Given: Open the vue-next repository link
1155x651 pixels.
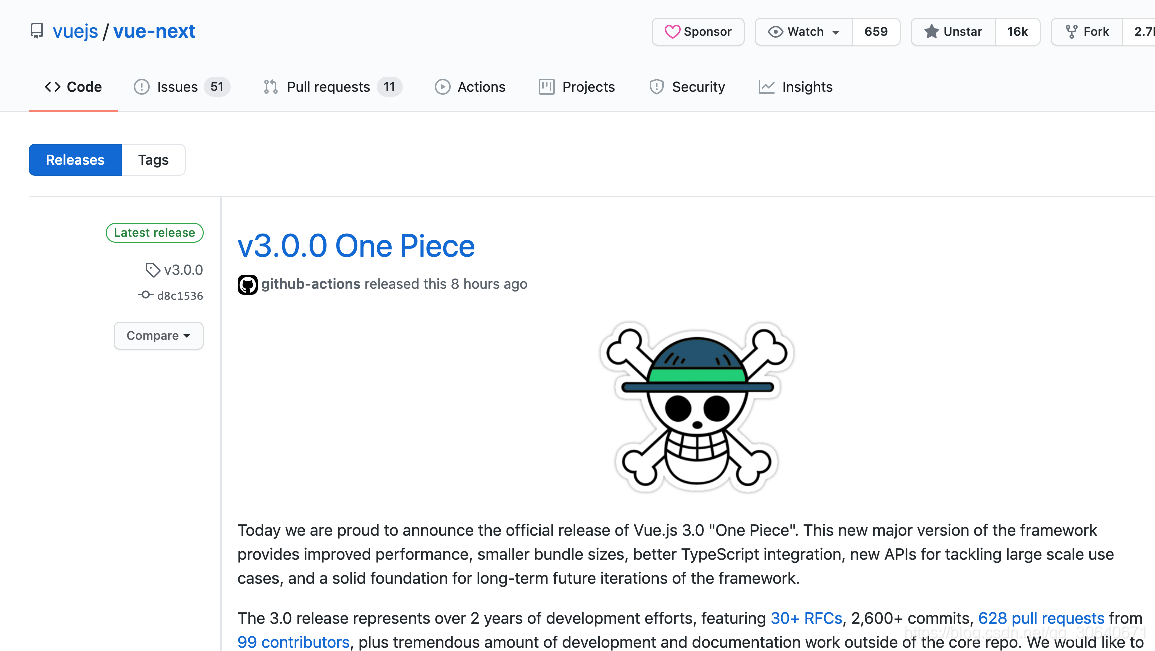Looking at the screenshot, I should [154, 32].
